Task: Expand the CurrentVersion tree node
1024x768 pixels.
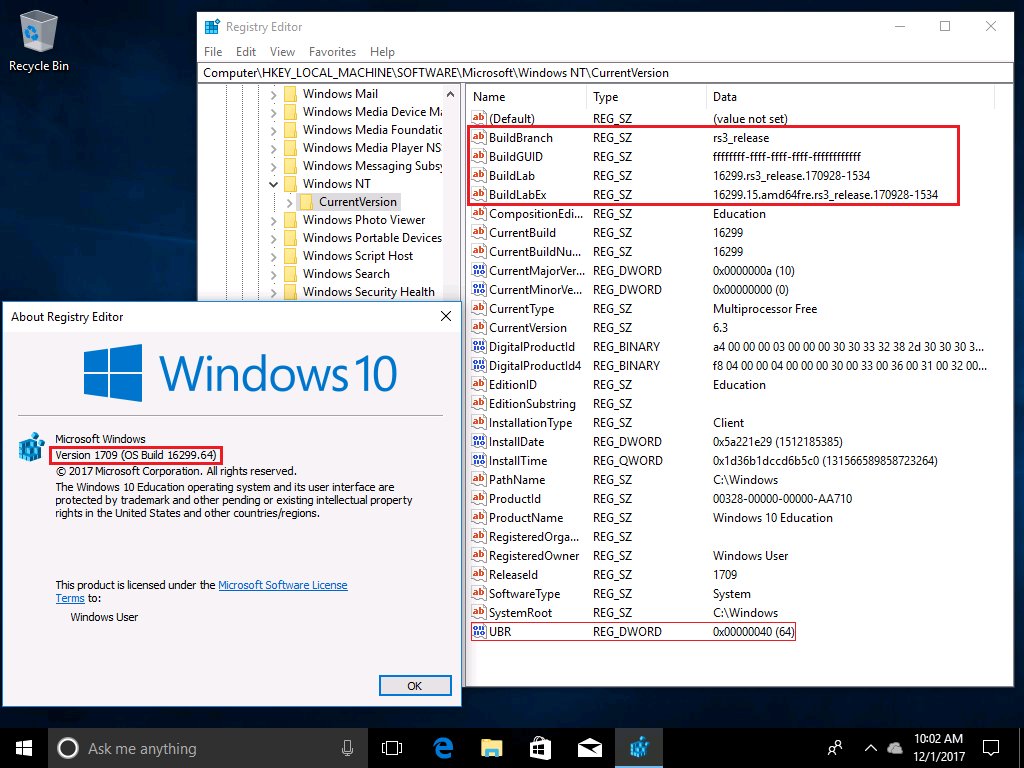Action: [x=289, y=202]
